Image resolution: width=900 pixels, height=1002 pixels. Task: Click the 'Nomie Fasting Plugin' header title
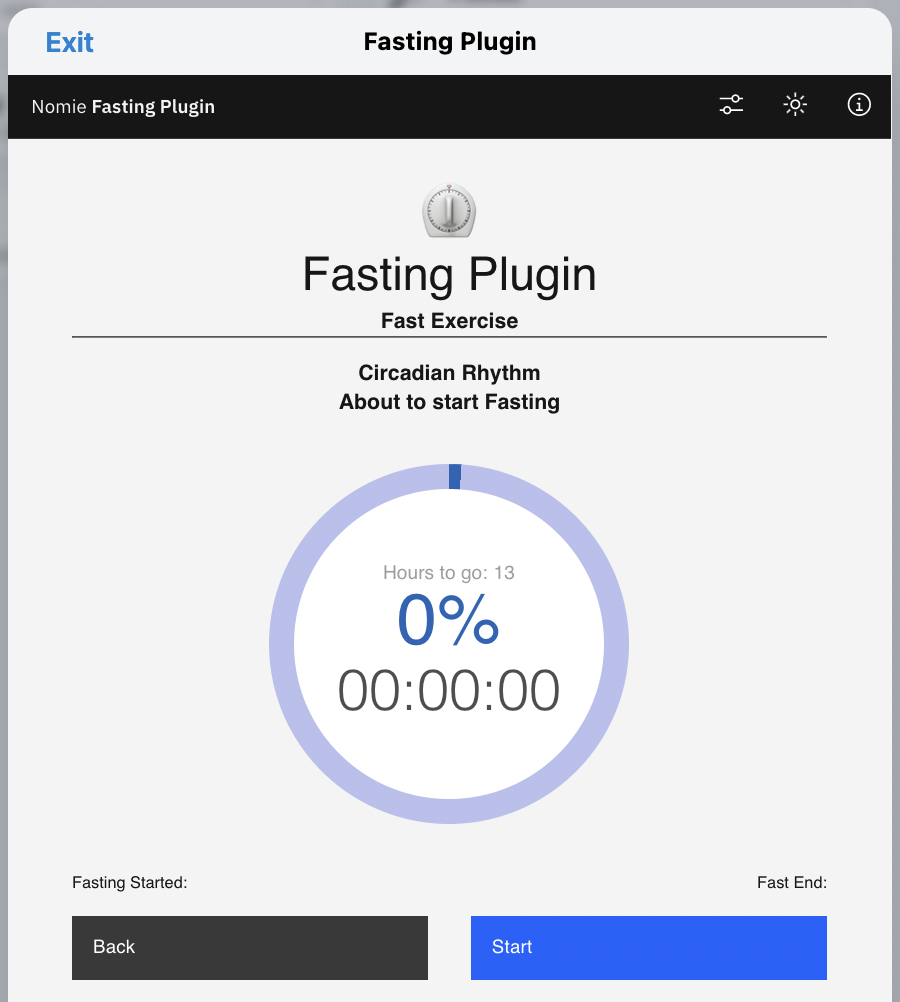tap(123, 107)
